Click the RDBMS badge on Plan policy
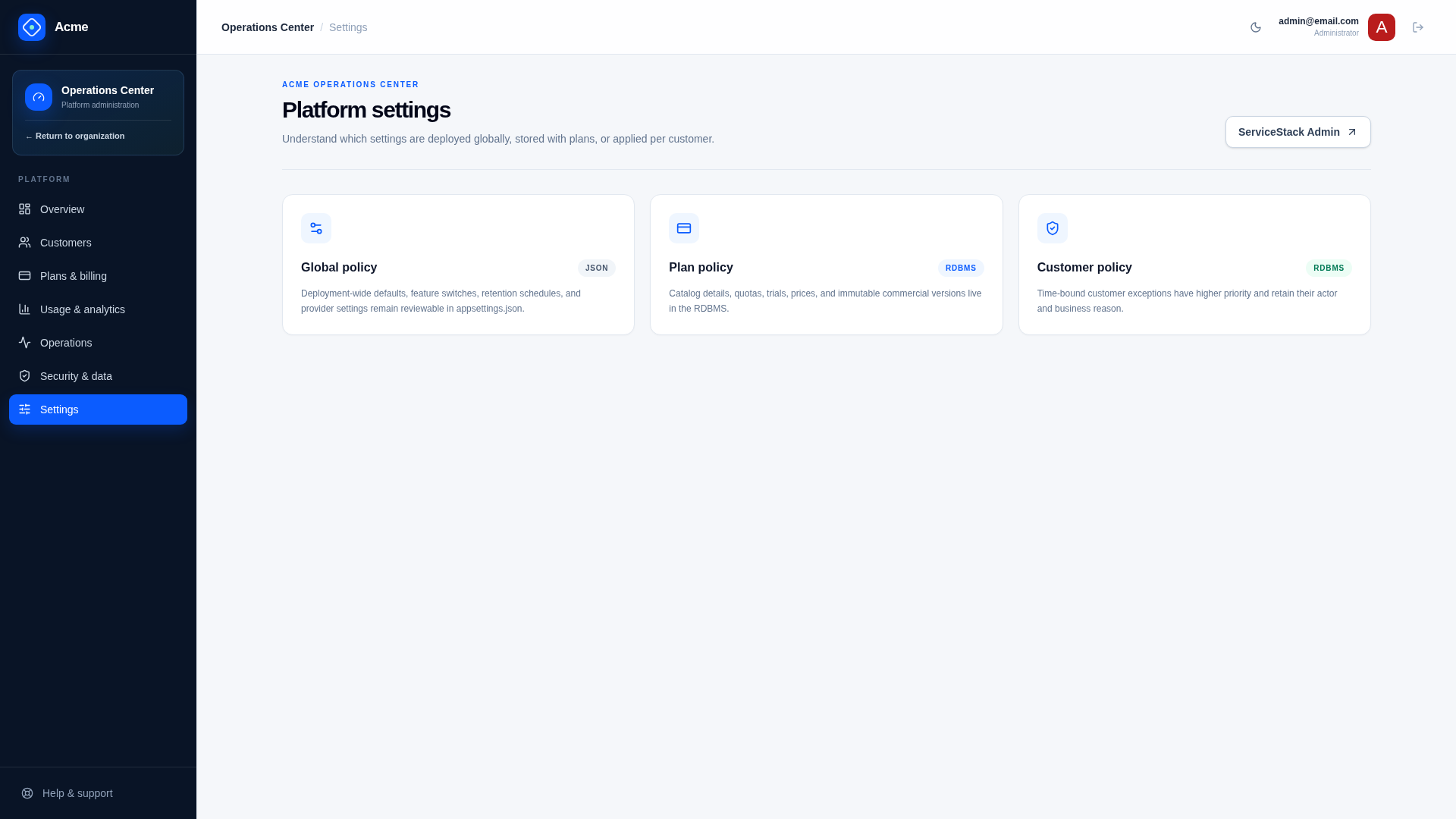Image resolution: width=1456 pixels, height=819 pixels. (x=961, y=268)
